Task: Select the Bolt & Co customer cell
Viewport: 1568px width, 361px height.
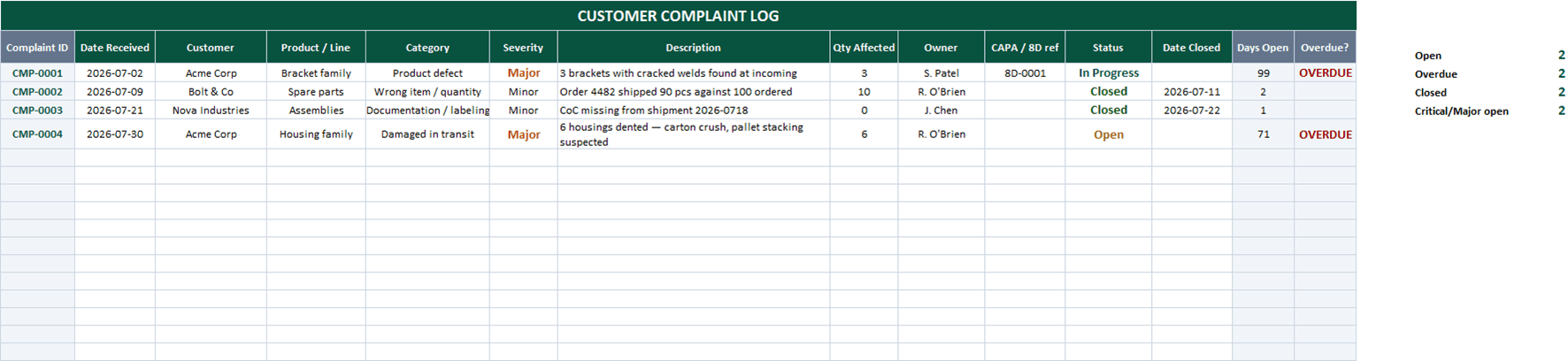Action: [x=211, y=92]
